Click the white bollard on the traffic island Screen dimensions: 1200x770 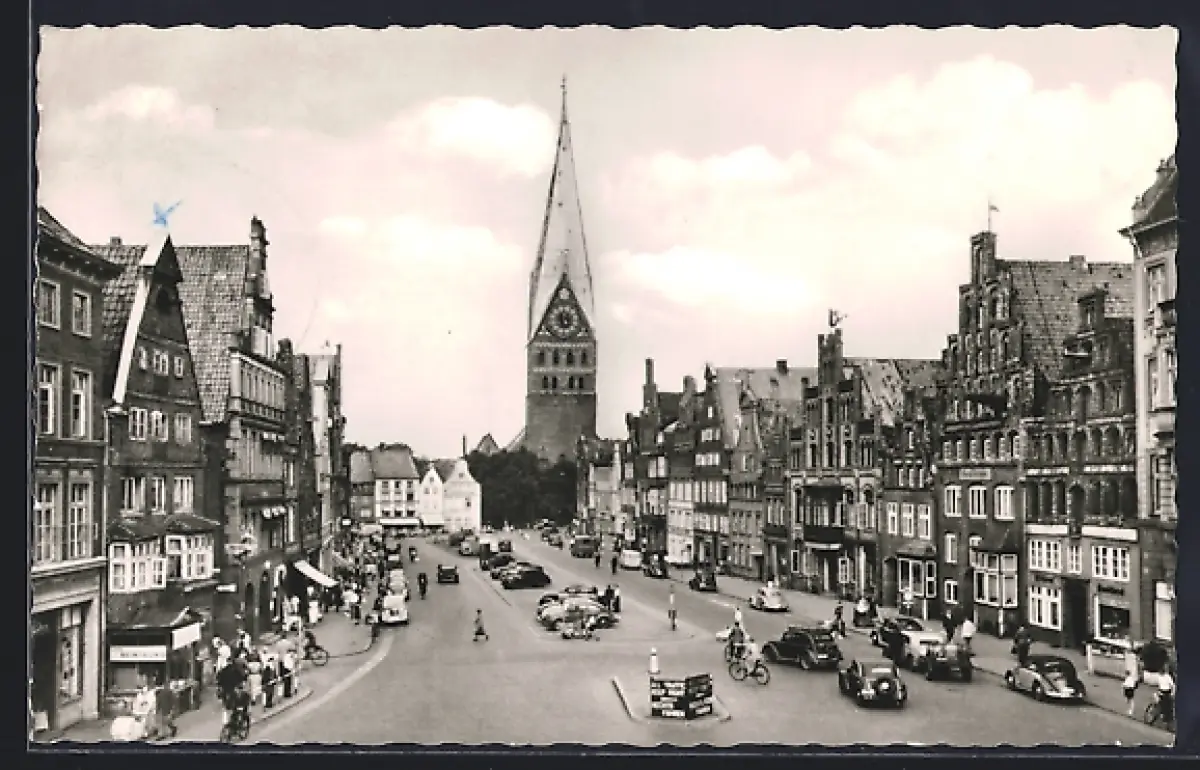click(654, 661)
